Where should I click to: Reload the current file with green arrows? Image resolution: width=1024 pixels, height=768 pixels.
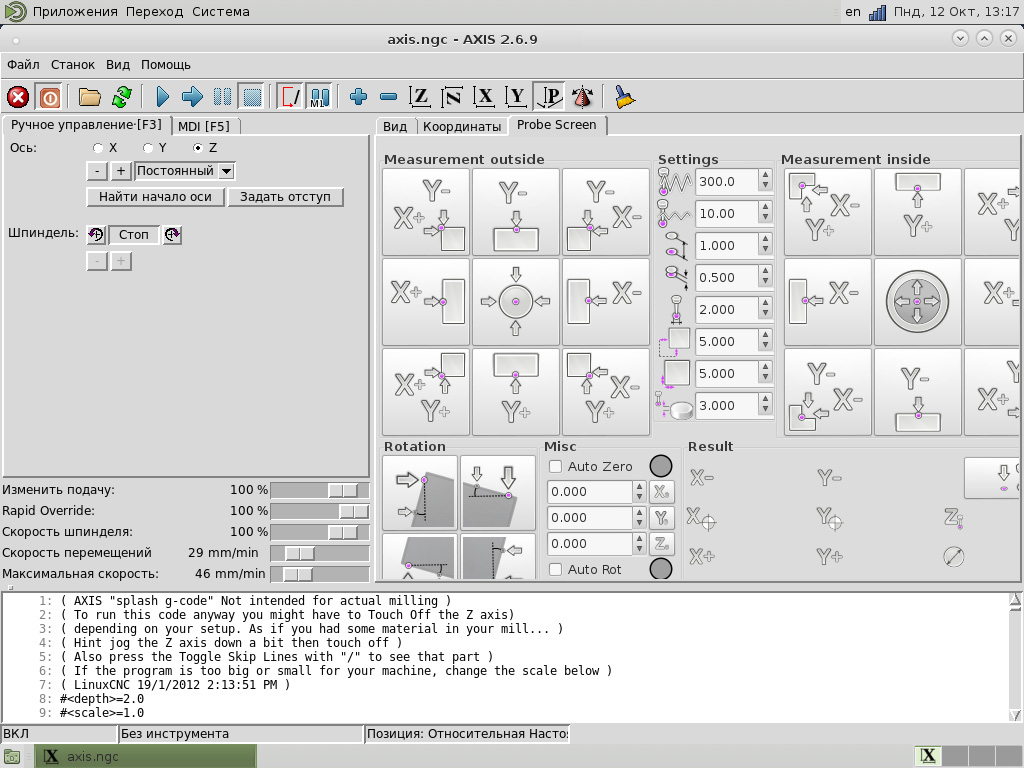coord(121,97)
